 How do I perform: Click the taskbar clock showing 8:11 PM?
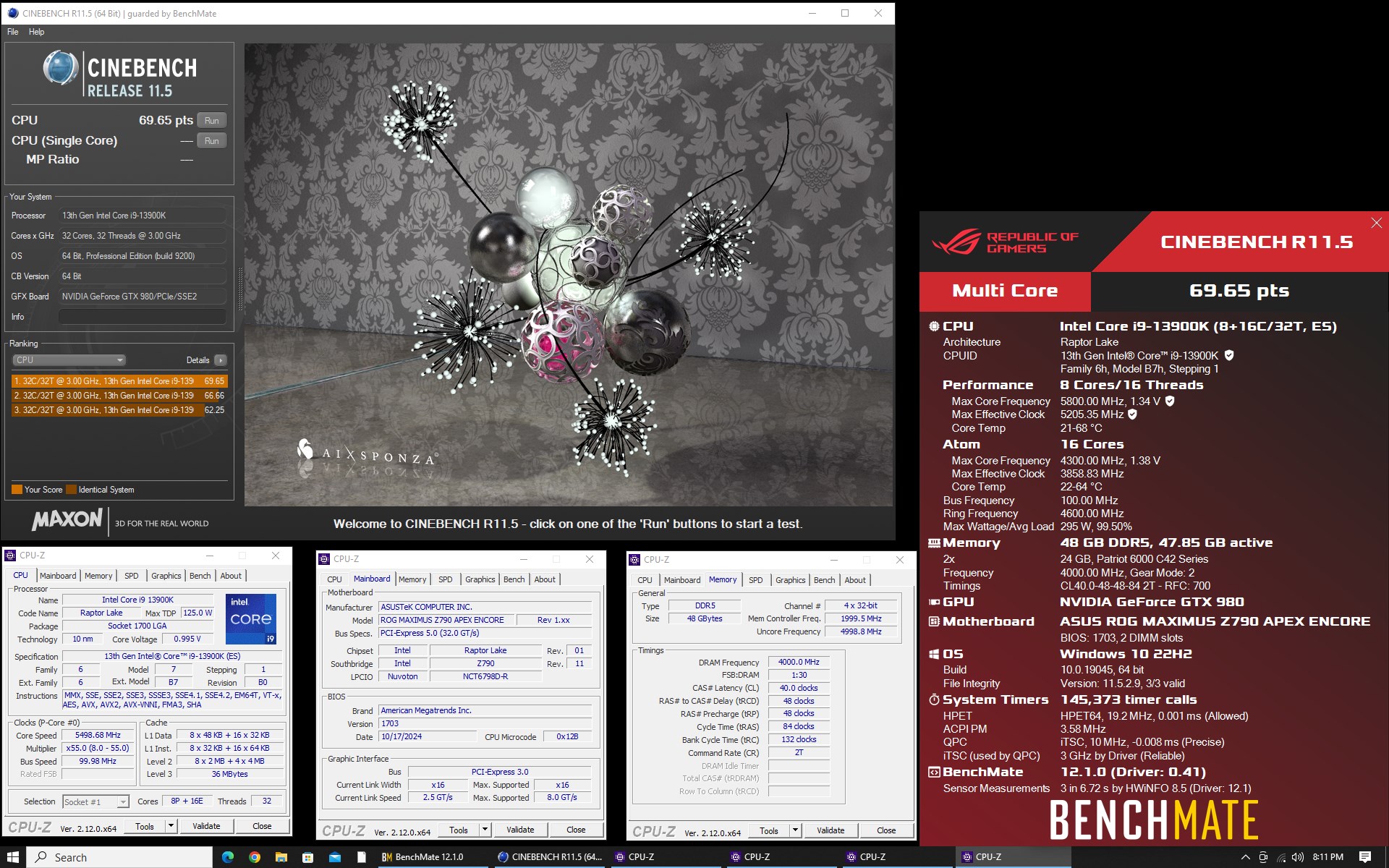[x=1328, y=857]
